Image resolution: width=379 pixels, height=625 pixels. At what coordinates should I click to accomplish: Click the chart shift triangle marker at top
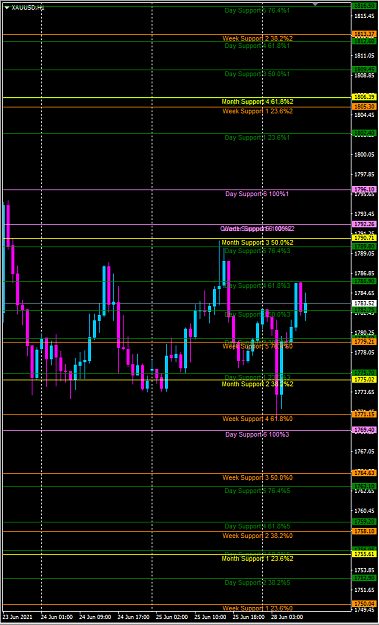(x=315, y=4)
